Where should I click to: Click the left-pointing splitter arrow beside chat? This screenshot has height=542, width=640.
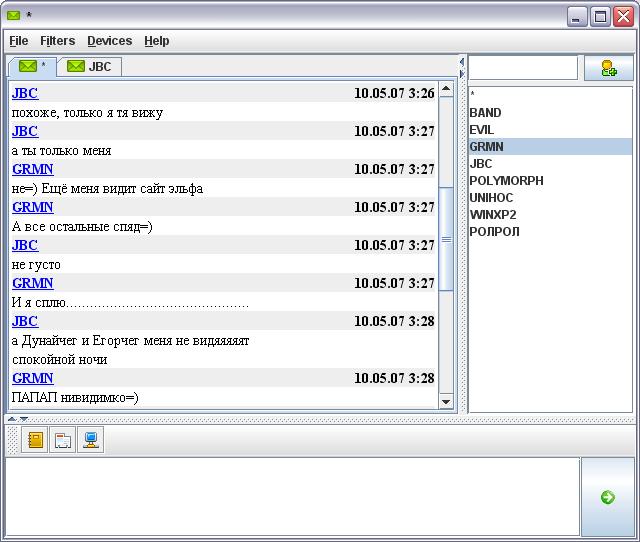(462, 62)
